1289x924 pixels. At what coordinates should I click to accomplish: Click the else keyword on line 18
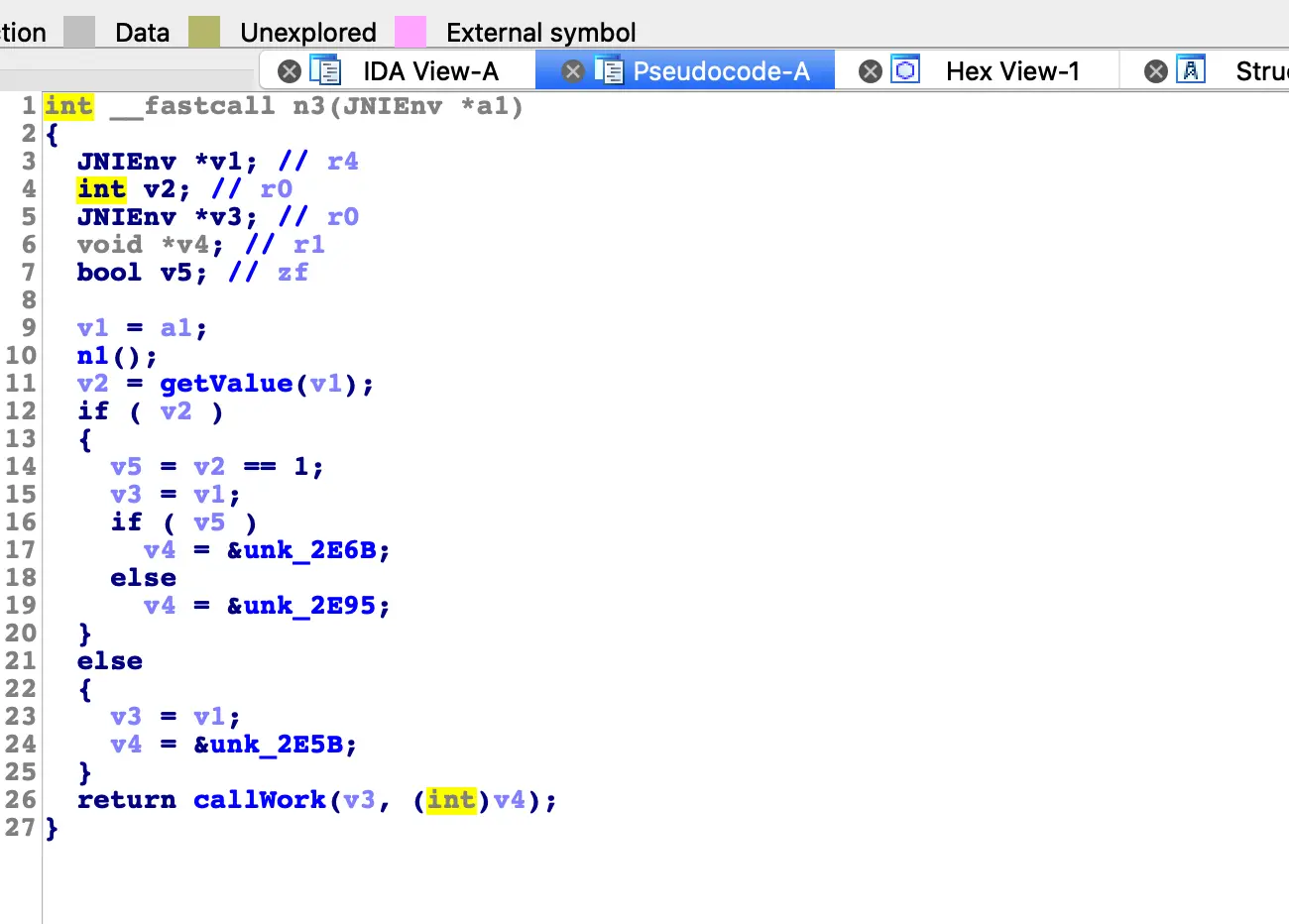coord(143,578)
